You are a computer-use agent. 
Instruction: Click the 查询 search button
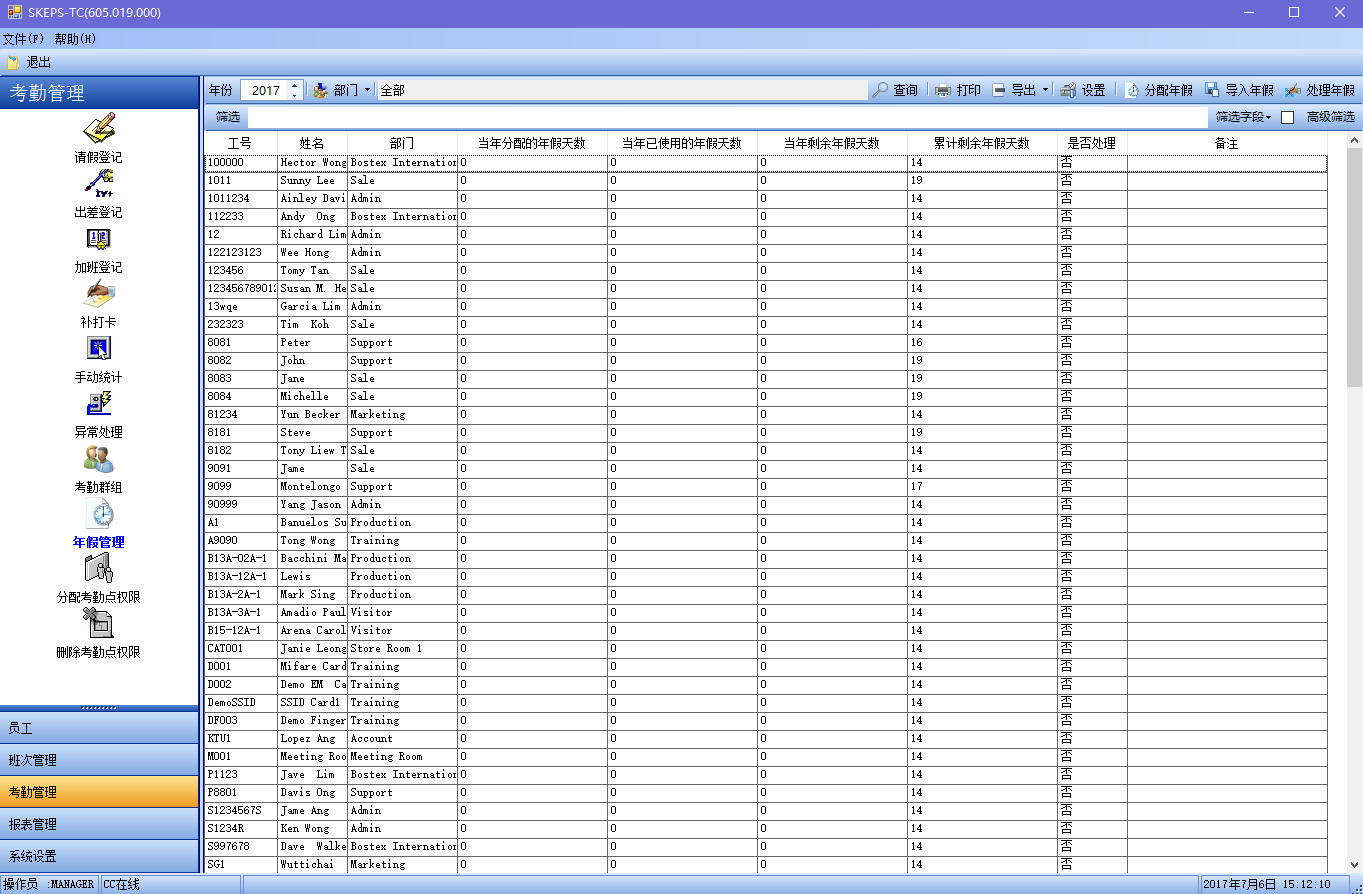(x=895, y=90)
